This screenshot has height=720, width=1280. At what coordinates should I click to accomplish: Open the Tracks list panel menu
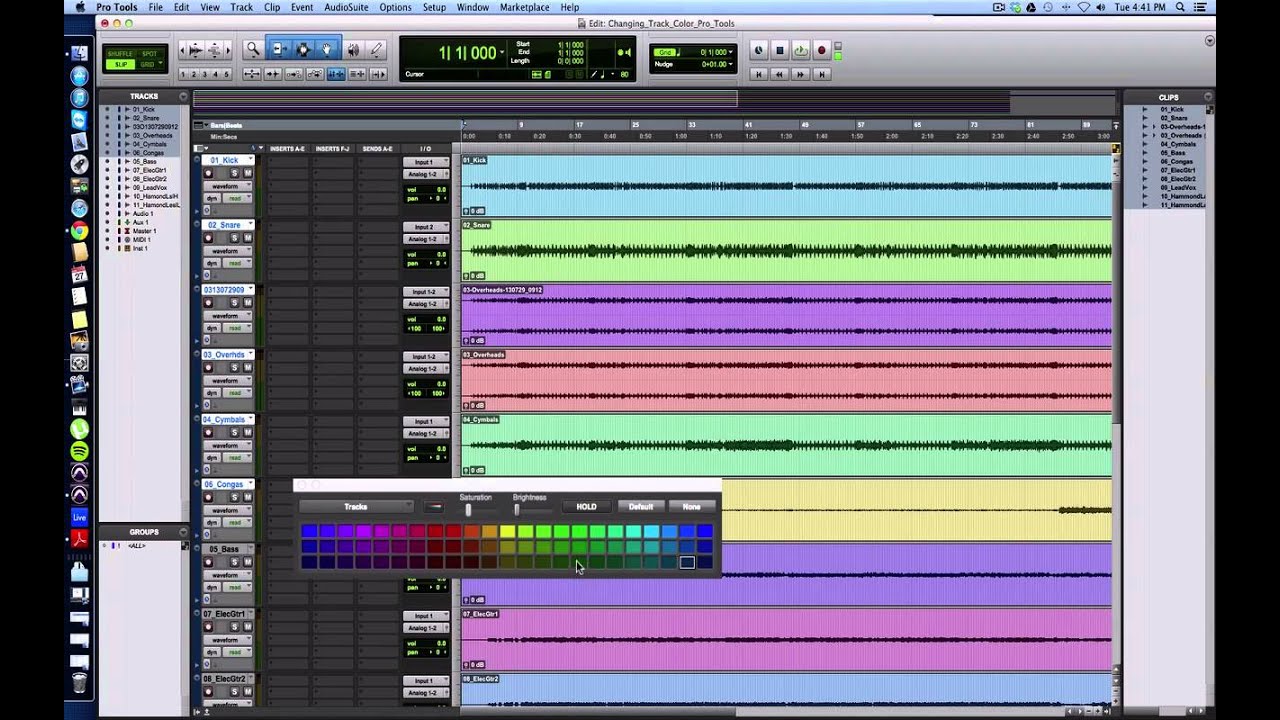pos(183,97)
